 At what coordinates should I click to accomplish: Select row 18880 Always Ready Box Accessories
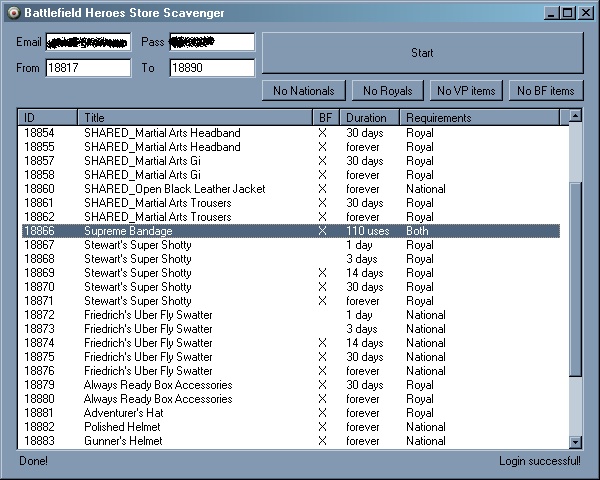(291, 399)
